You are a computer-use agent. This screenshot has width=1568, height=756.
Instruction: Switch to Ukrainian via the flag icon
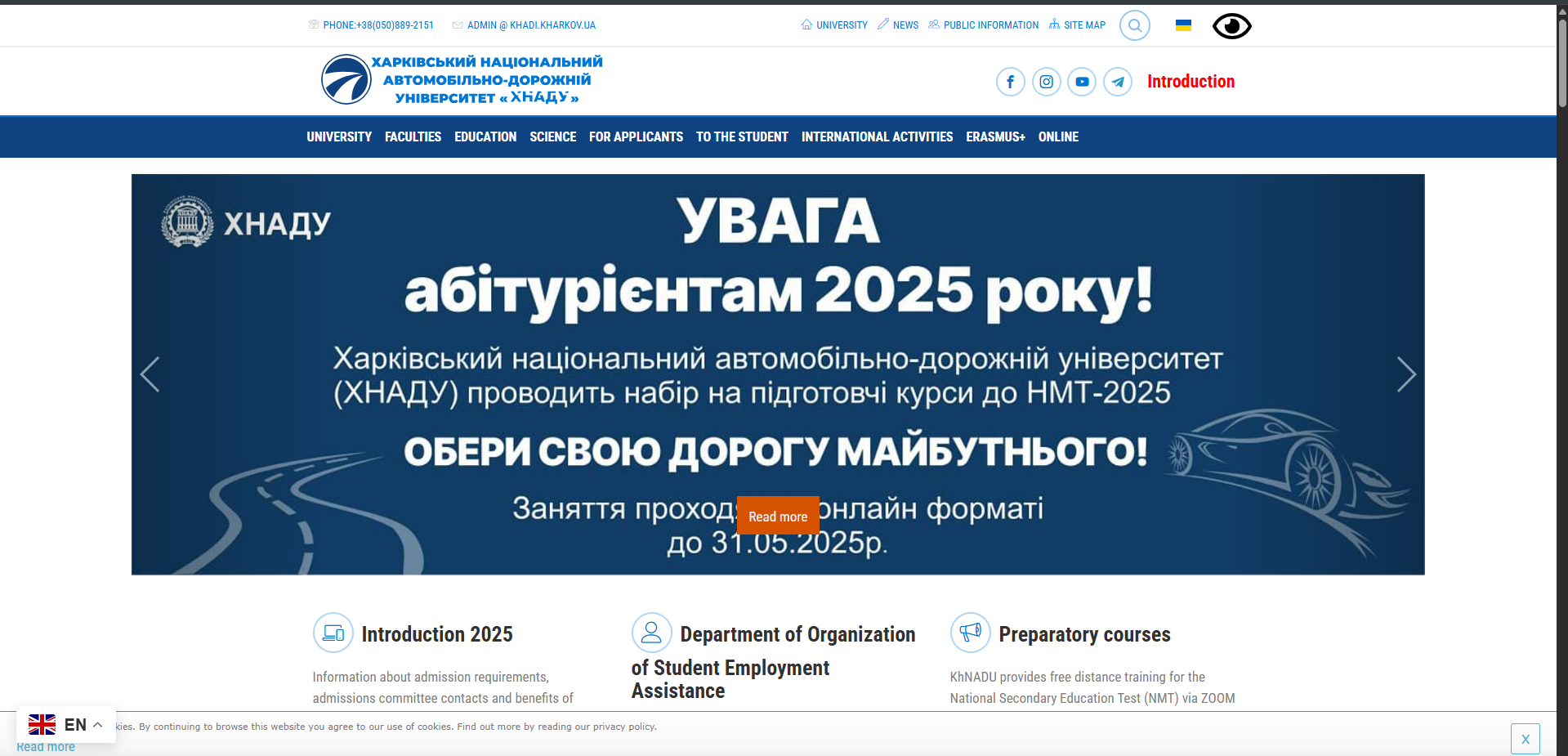click(1183, 25)
